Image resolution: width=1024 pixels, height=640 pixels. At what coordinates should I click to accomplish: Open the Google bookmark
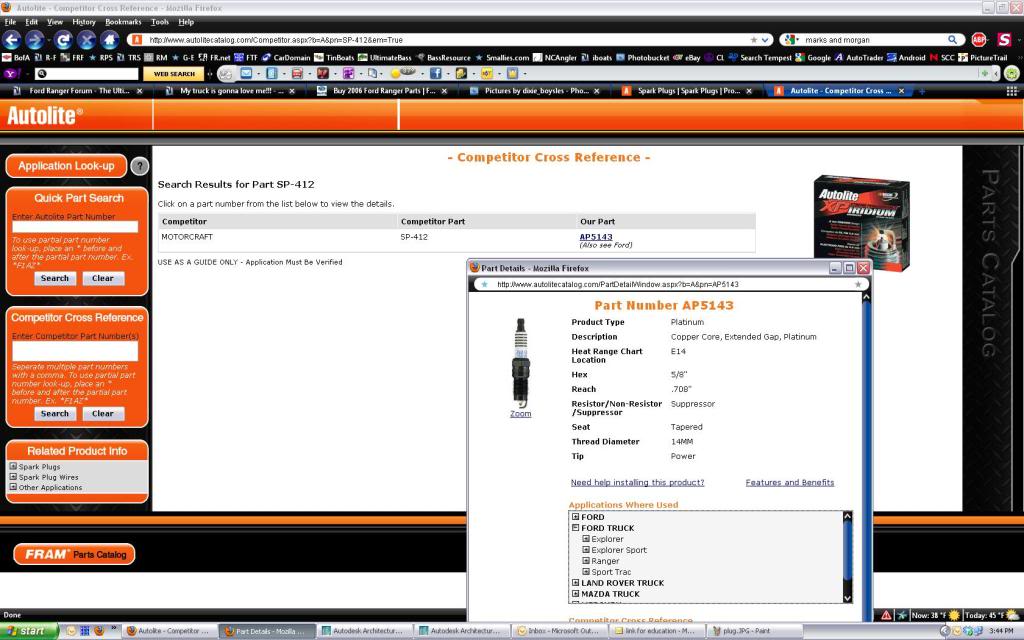(813, 57)
